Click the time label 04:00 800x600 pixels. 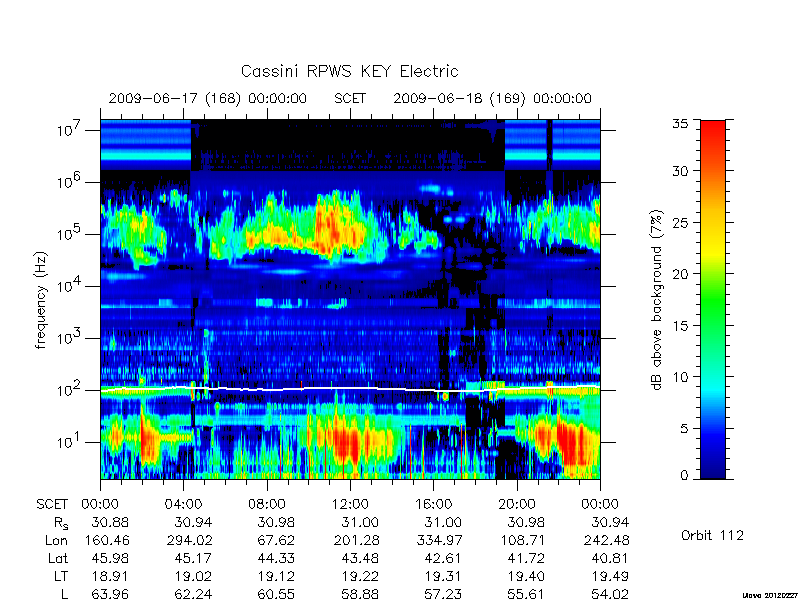[x=183, y=504]
